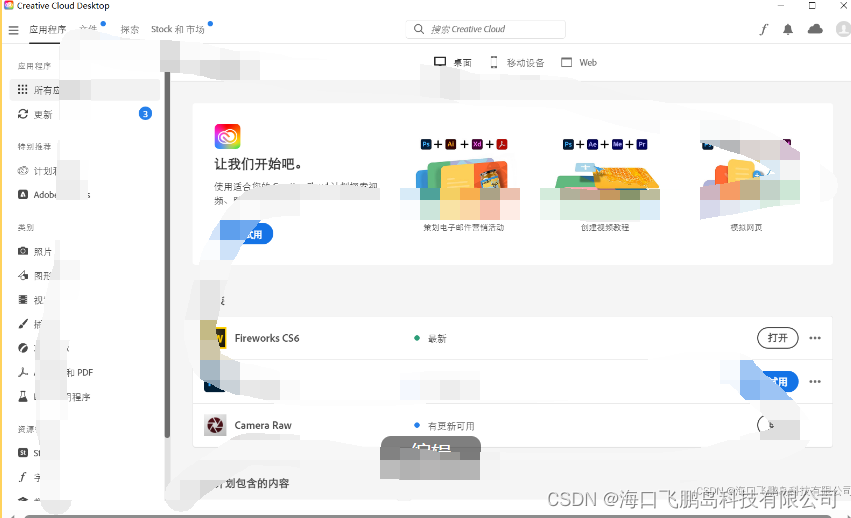Screen dimensions: 851x518
Task: Open the 所有应用 grid item in sidebar
Action: 85,90
